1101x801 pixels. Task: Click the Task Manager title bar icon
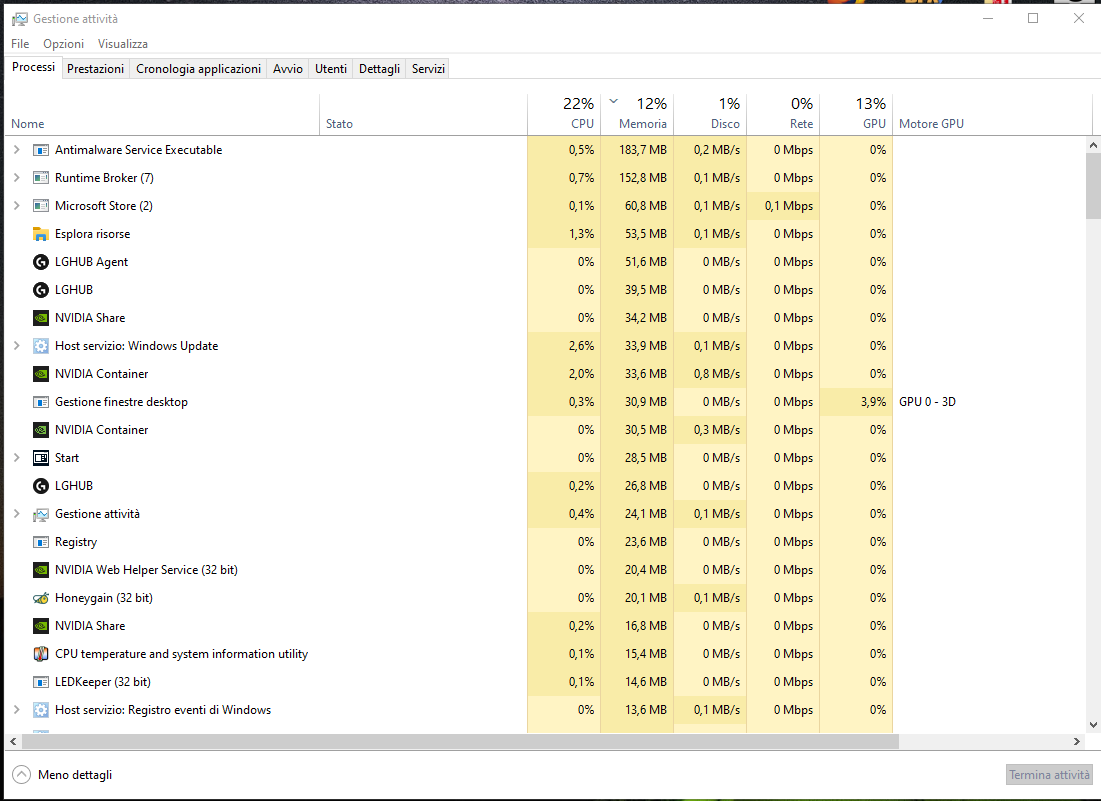(20, 19)
